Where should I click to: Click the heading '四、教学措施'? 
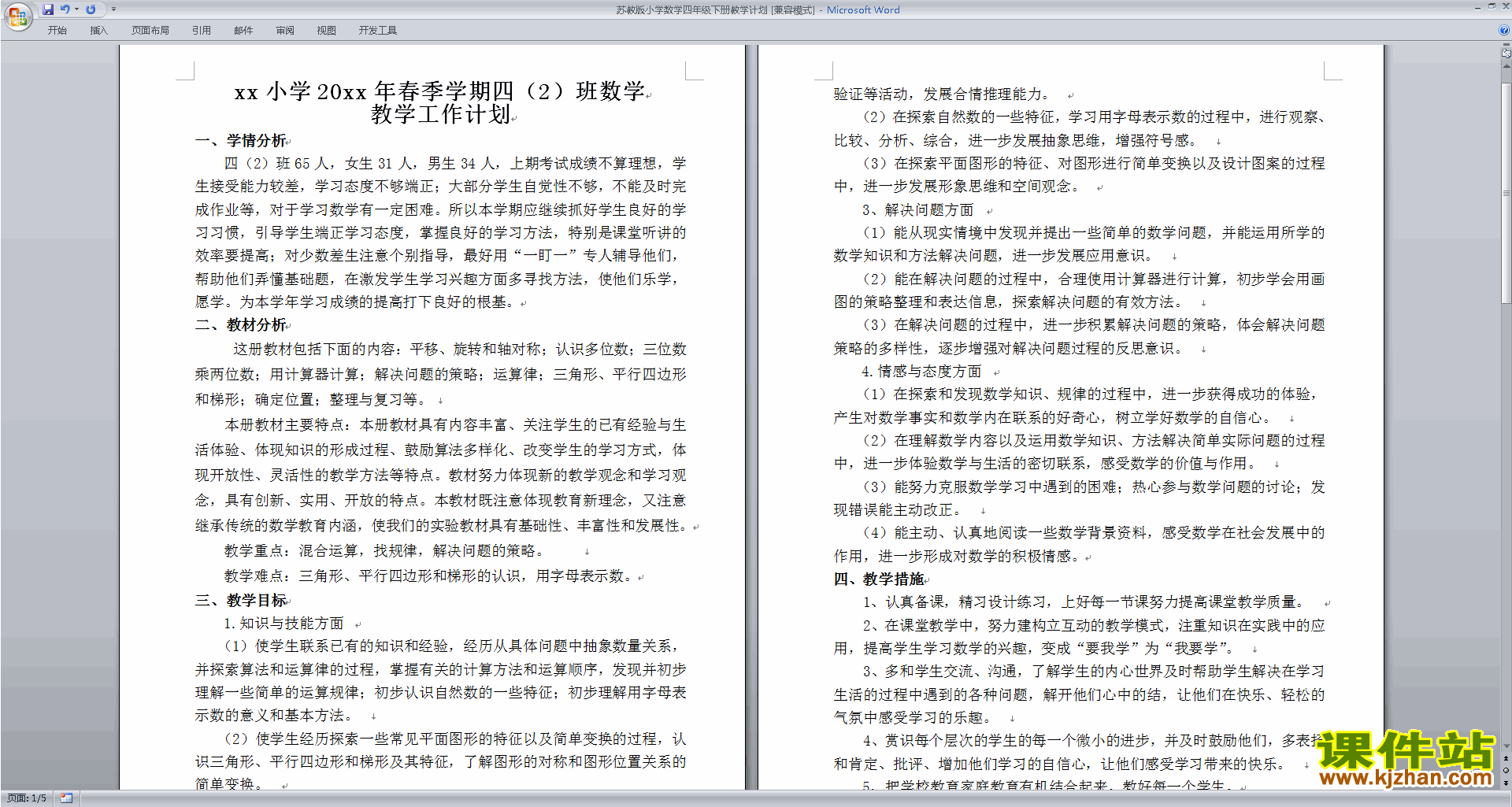[879, 579]
